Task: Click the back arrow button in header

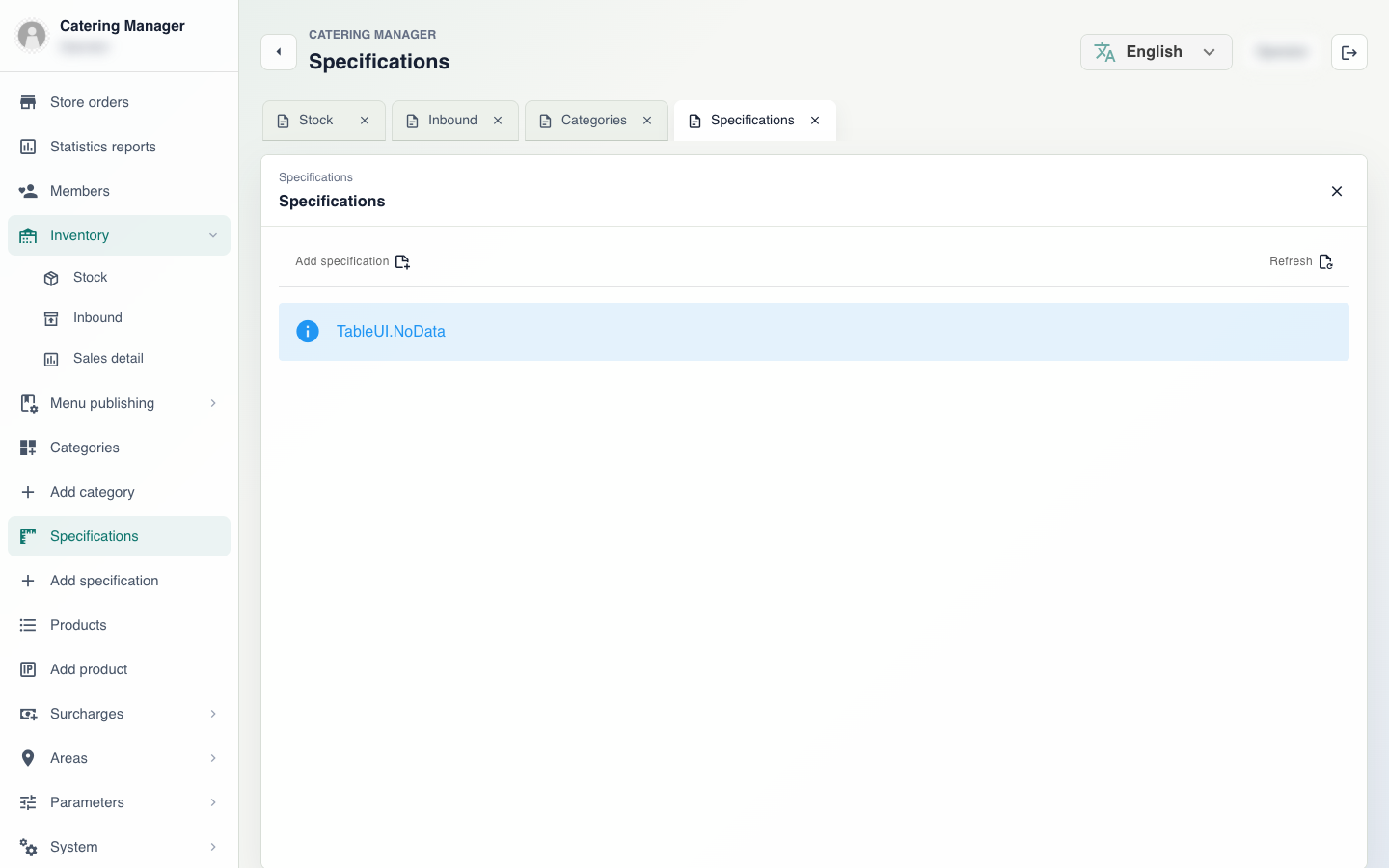Action: point(279,52)
